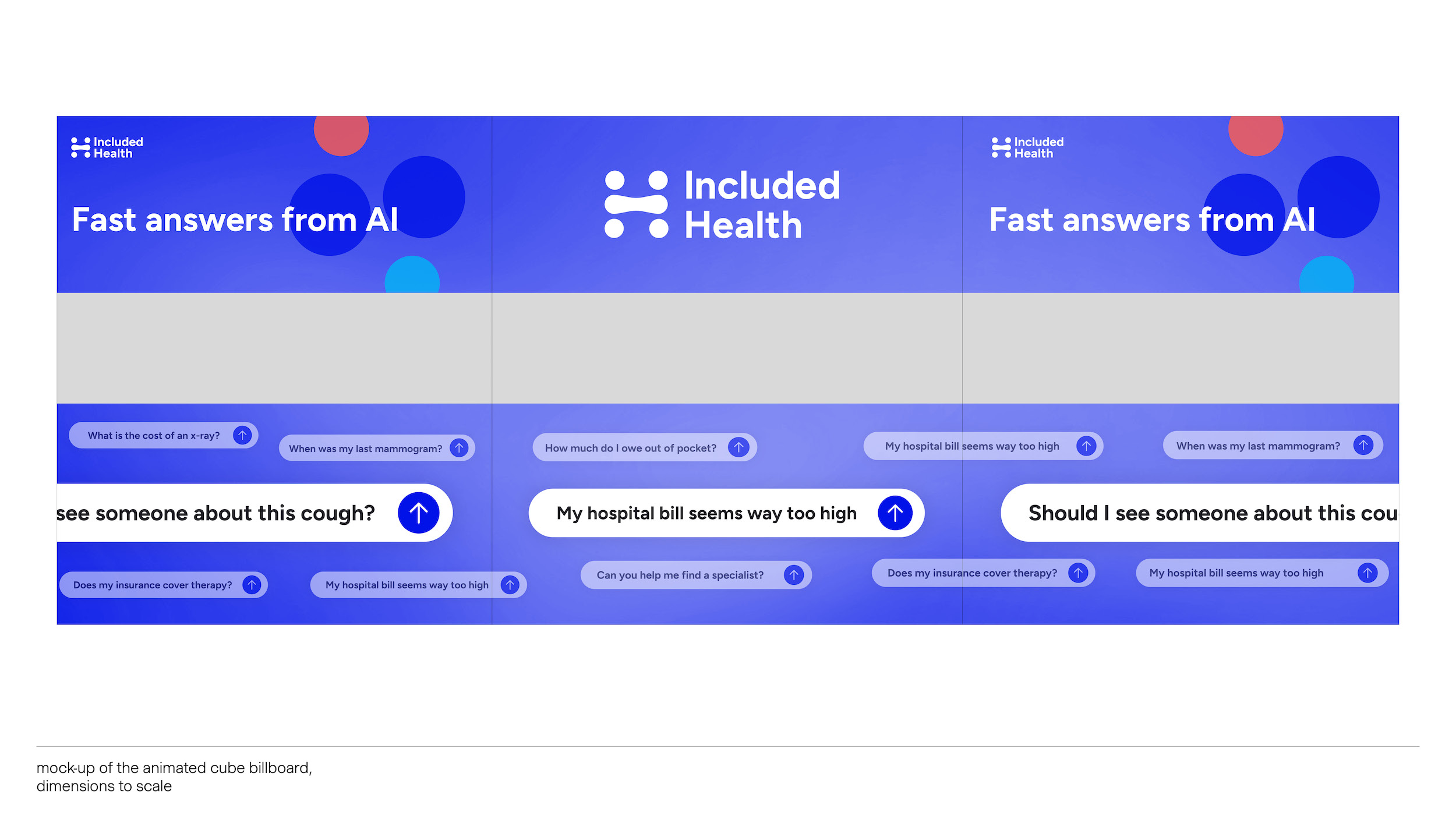Select the "How much do I owe out of pocket?" text

(x=630, y=448)
